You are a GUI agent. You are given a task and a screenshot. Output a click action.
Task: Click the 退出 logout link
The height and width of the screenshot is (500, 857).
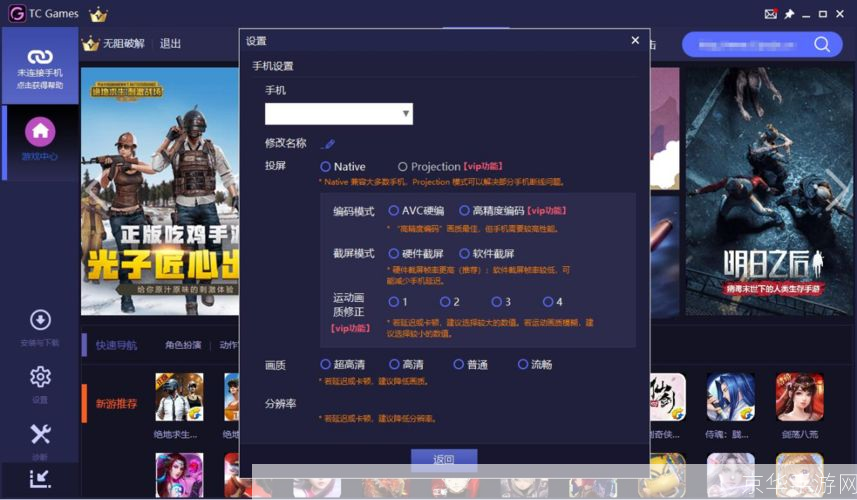point(170,44)
